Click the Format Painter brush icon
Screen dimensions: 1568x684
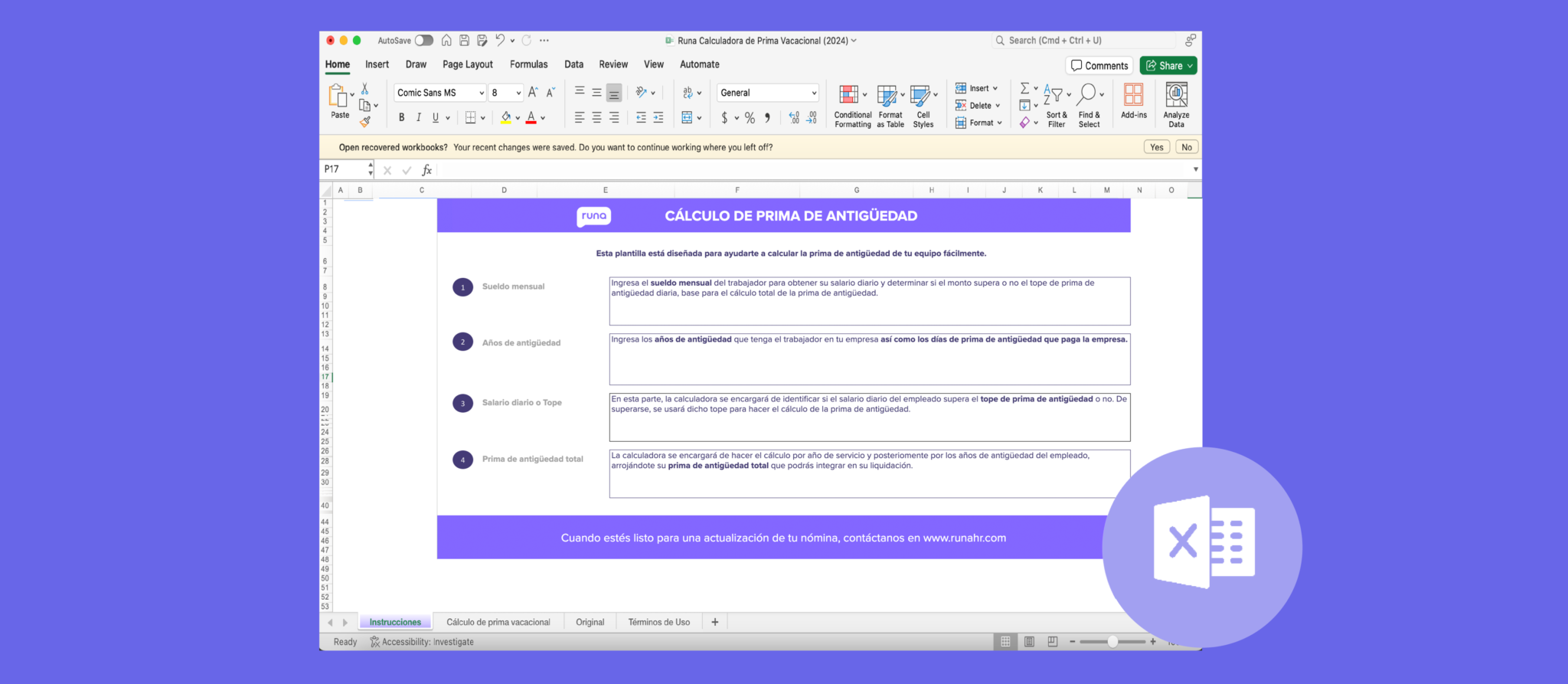[365, 121]
